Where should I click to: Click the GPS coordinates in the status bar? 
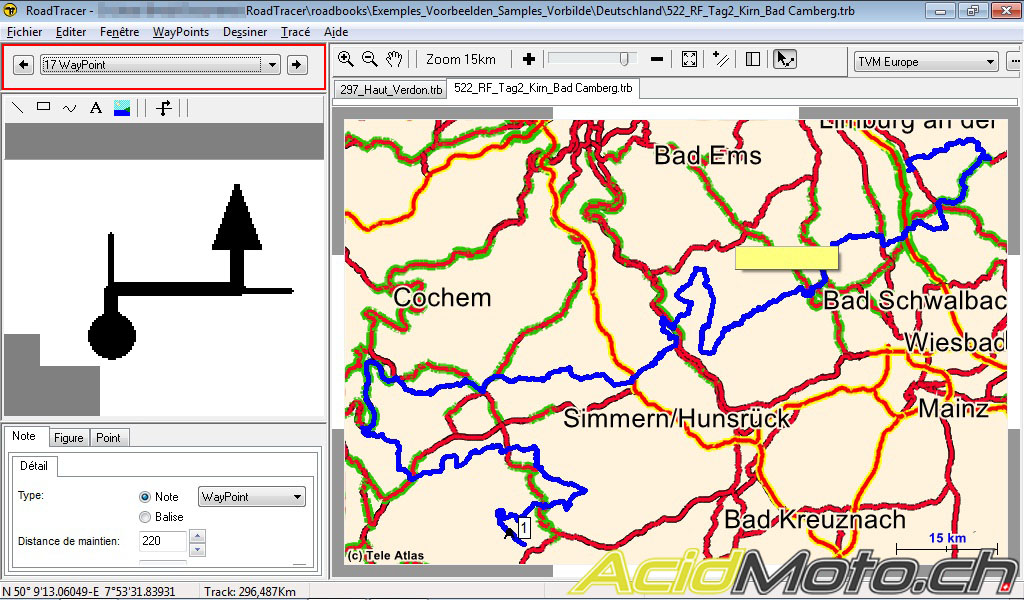click(x=89, y=592)
